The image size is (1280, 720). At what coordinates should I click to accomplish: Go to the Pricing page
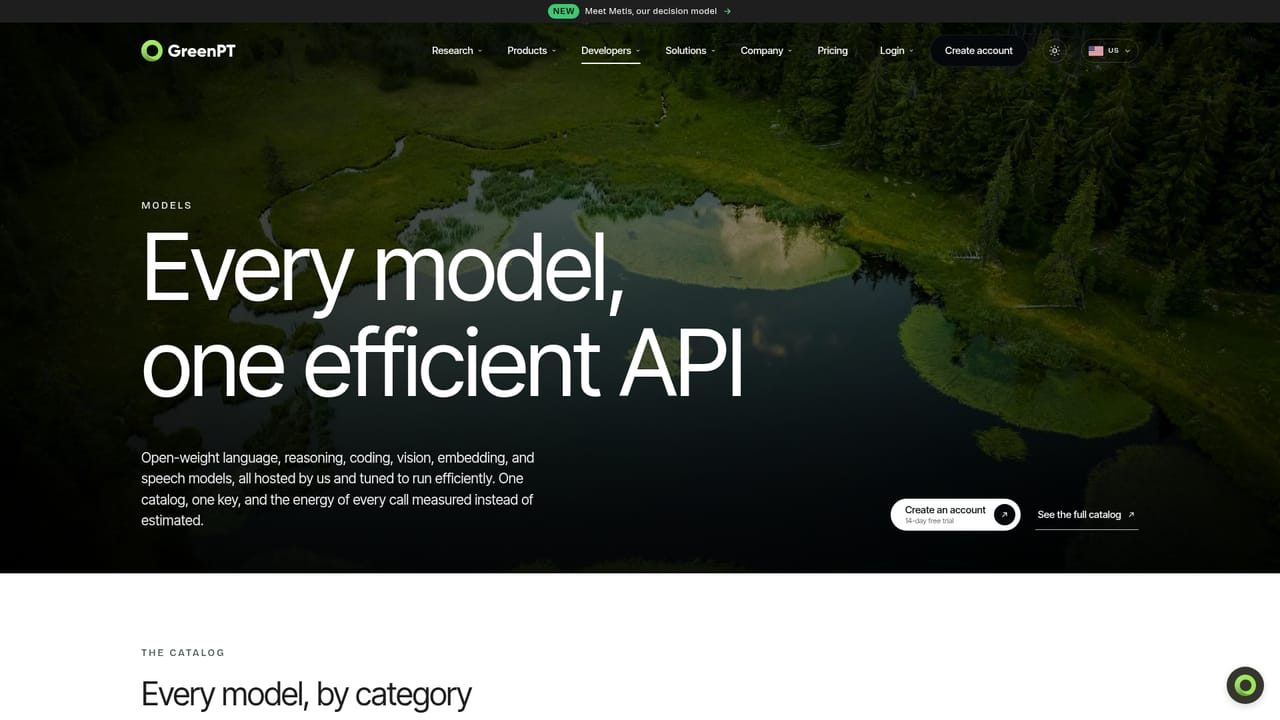tap(832, 51)
